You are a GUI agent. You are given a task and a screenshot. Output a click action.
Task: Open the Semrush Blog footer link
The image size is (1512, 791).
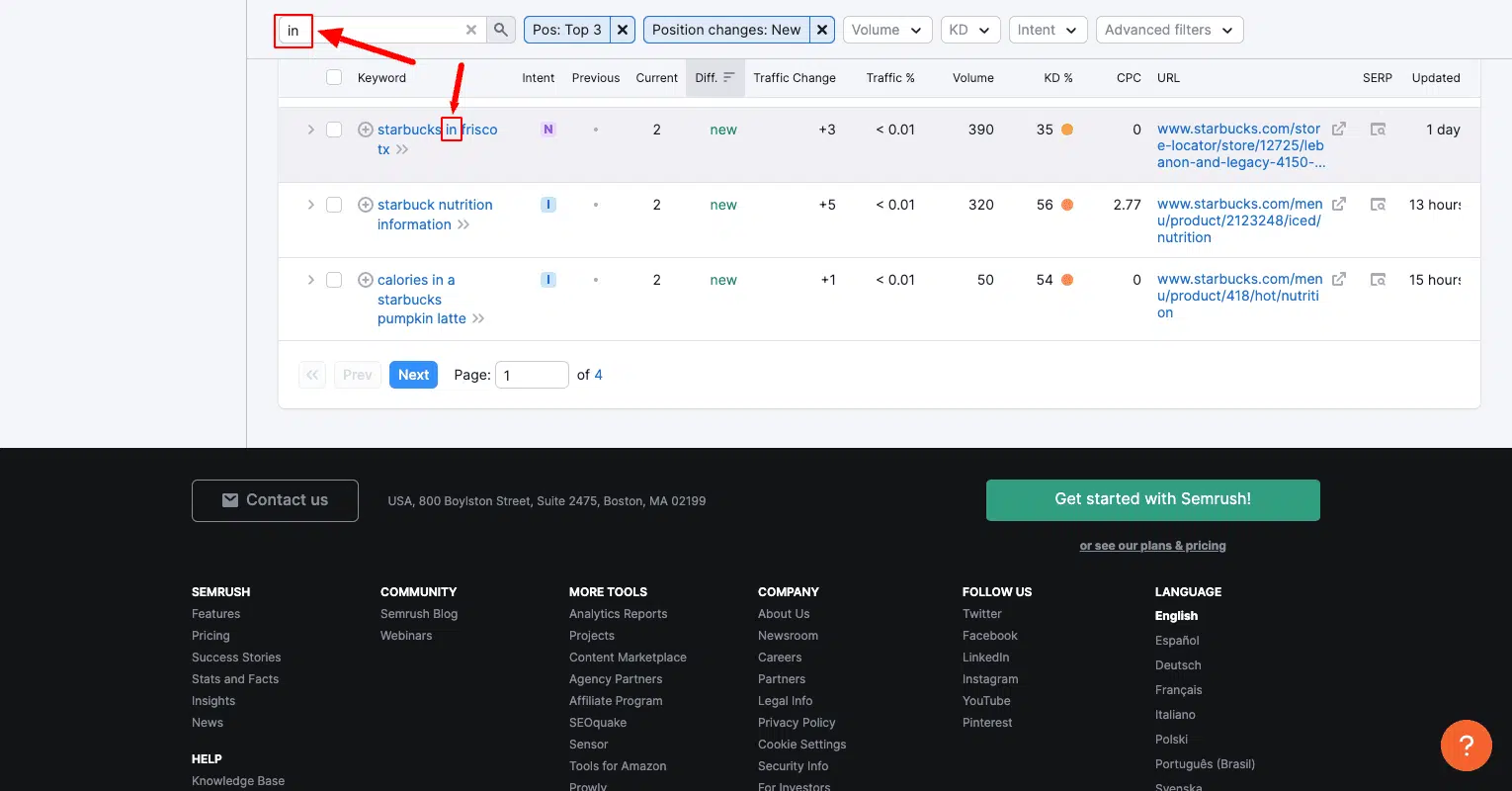click(x=419, y=614)
